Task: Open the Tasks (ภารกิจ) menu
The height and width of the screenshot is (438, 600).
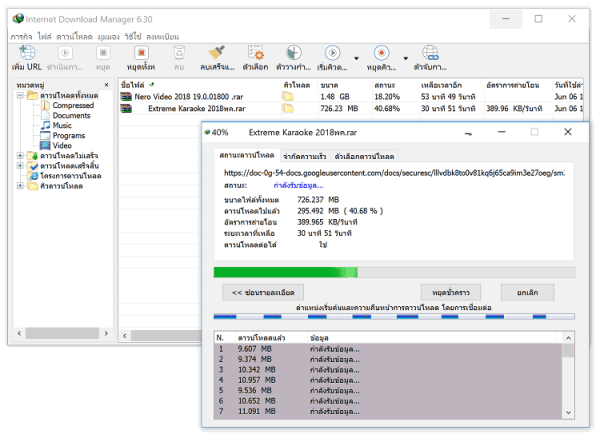Action: point(21,37)
